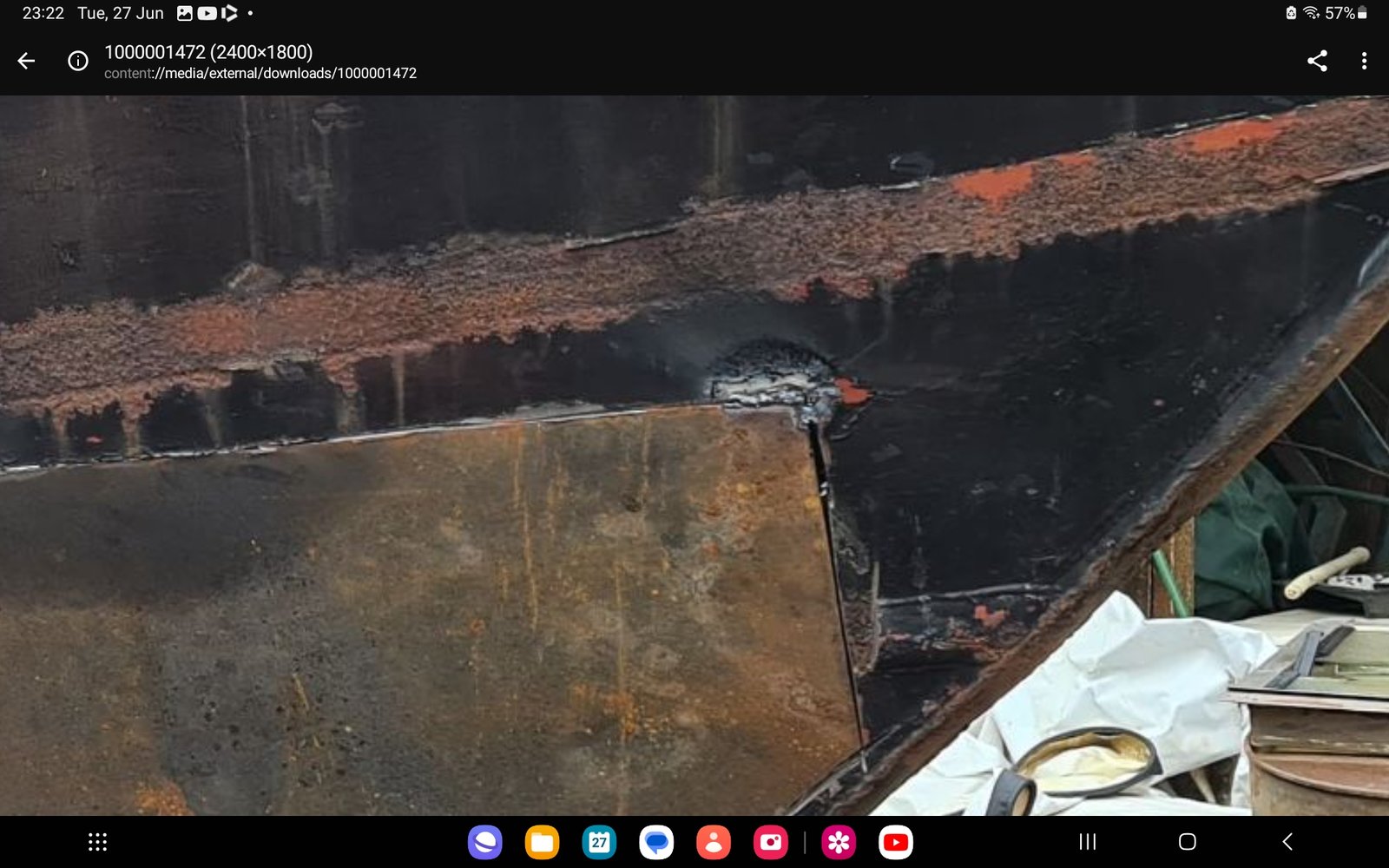This screenshot has width=1389, height=868.
Task: Open My Files folder app
Action: [542, 842]
